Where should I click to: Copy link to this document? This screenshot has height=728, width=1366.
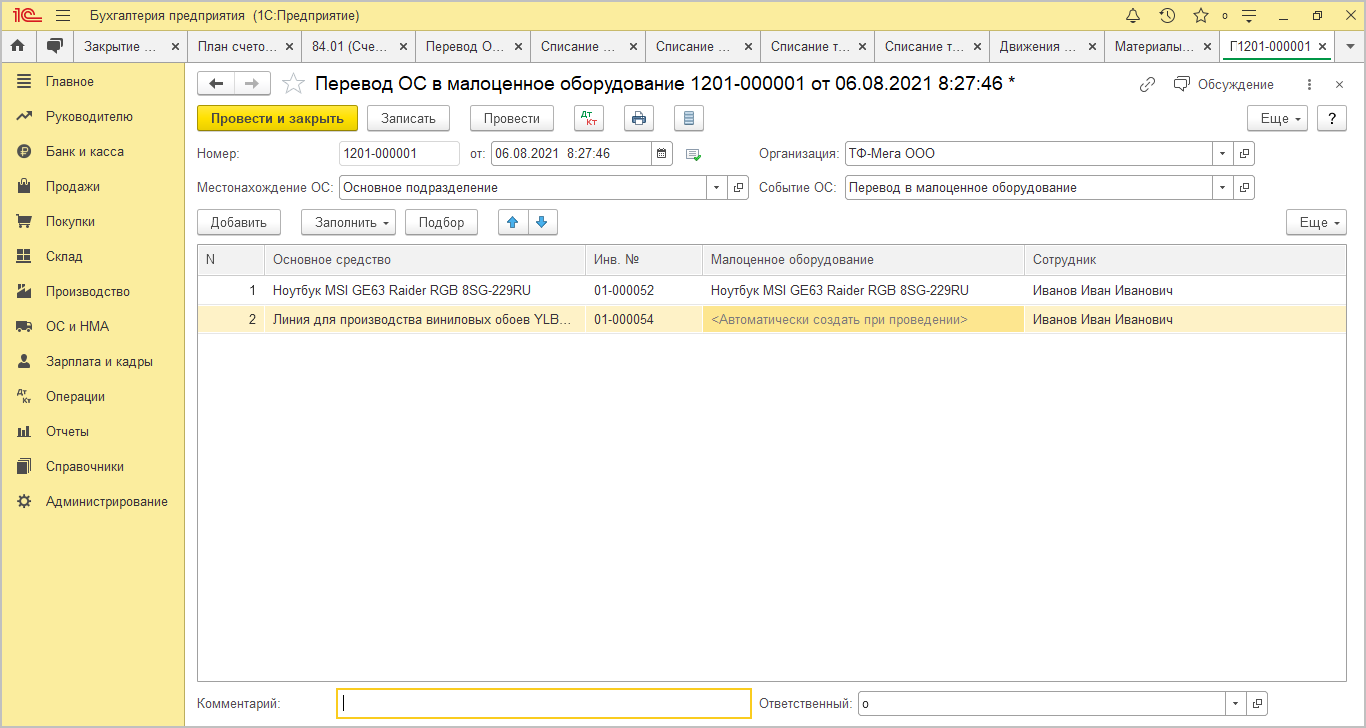(1147, 85)
